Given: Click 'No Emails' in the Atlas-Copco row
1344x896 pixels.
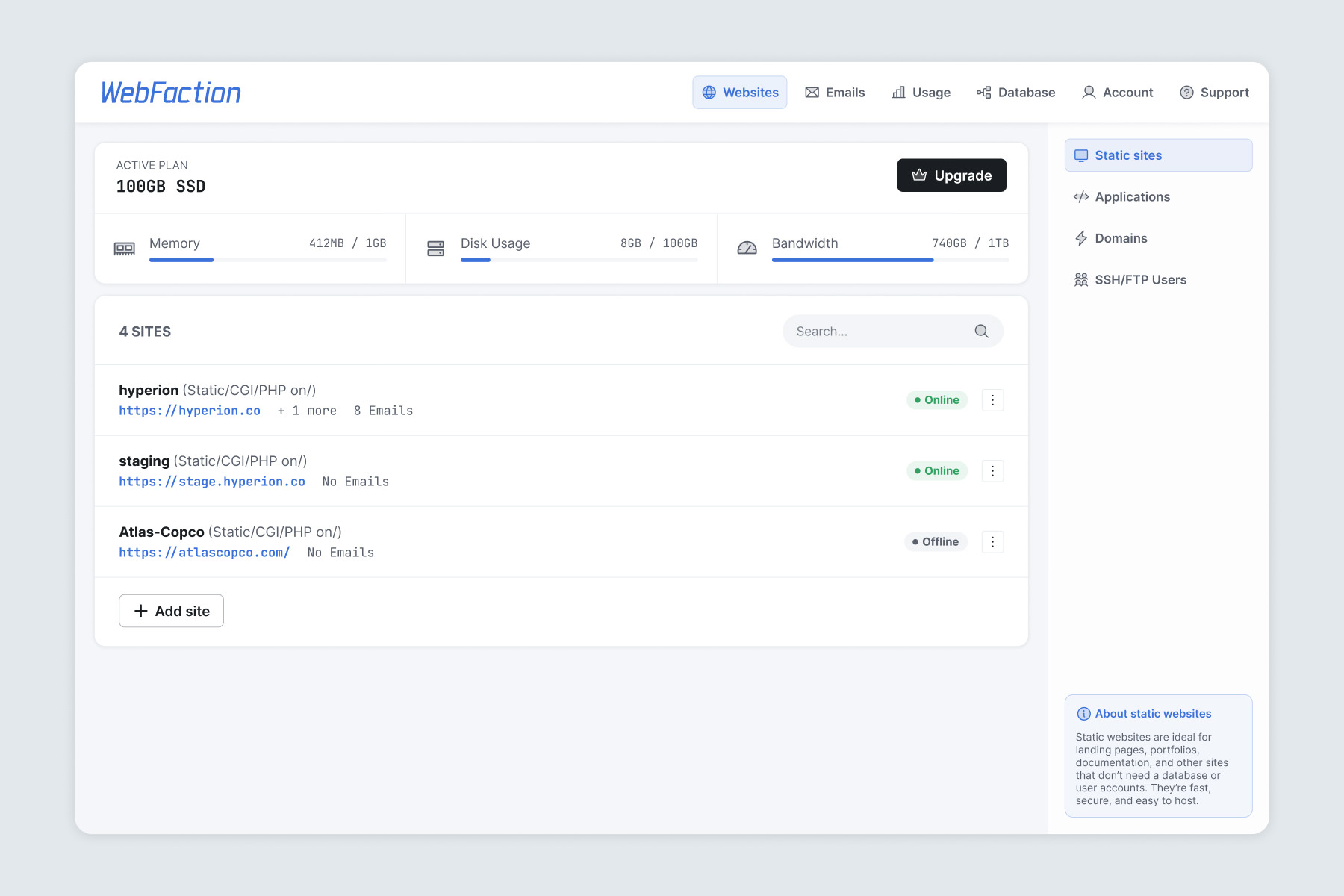Looking at the screenshot, I should tap(340, 553).
